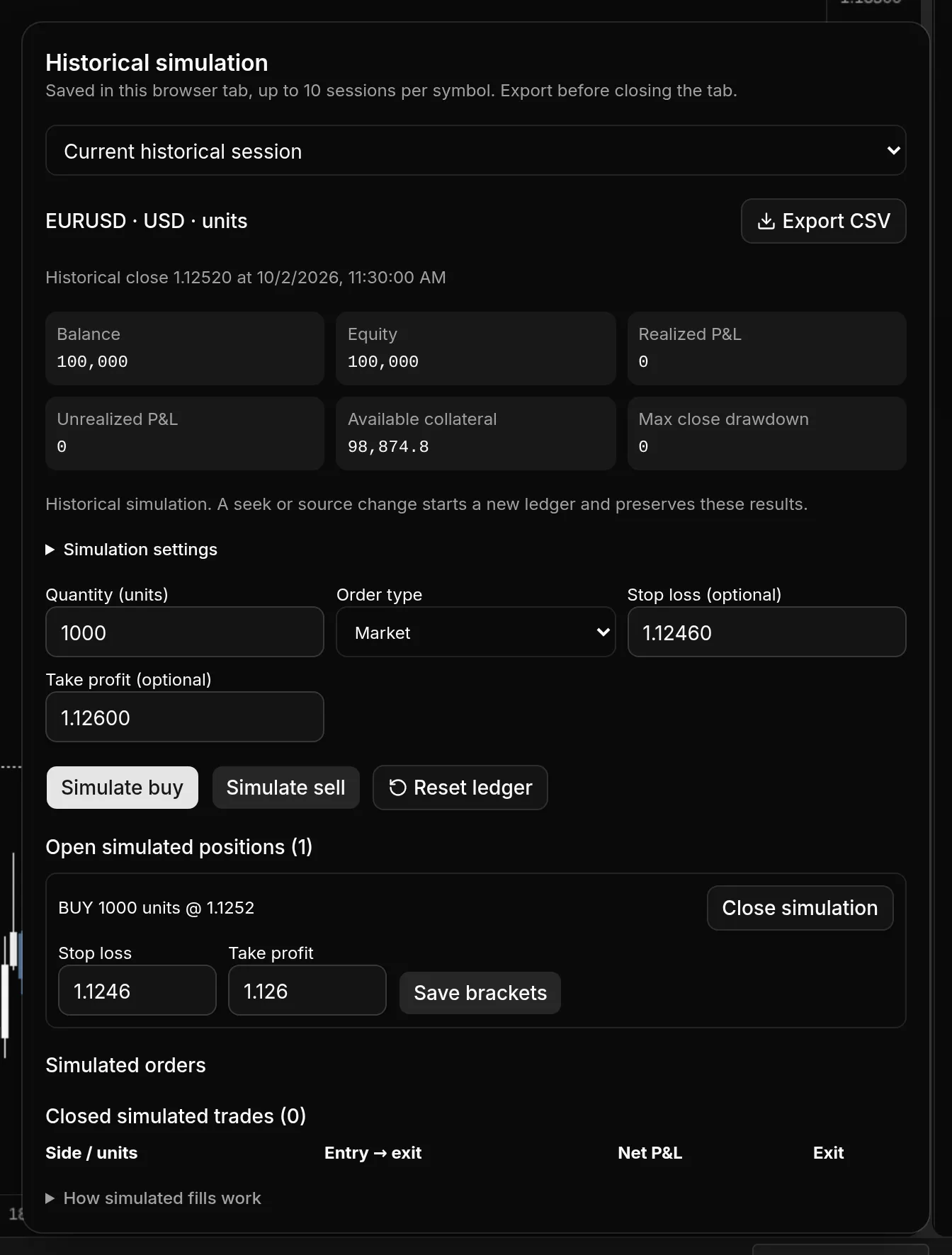Click the Exit column header

click(828, 1153)
